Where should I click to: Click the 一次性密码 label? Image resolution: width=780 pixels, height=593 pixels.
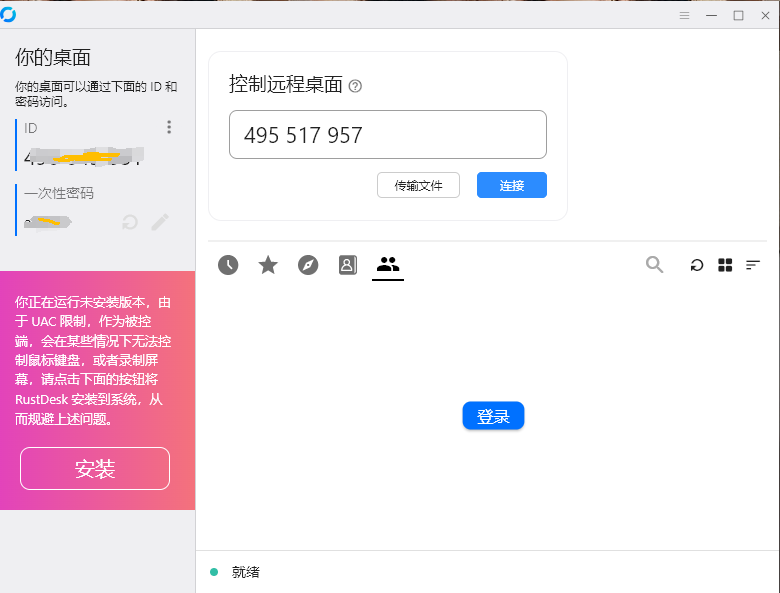coord(59,193)
